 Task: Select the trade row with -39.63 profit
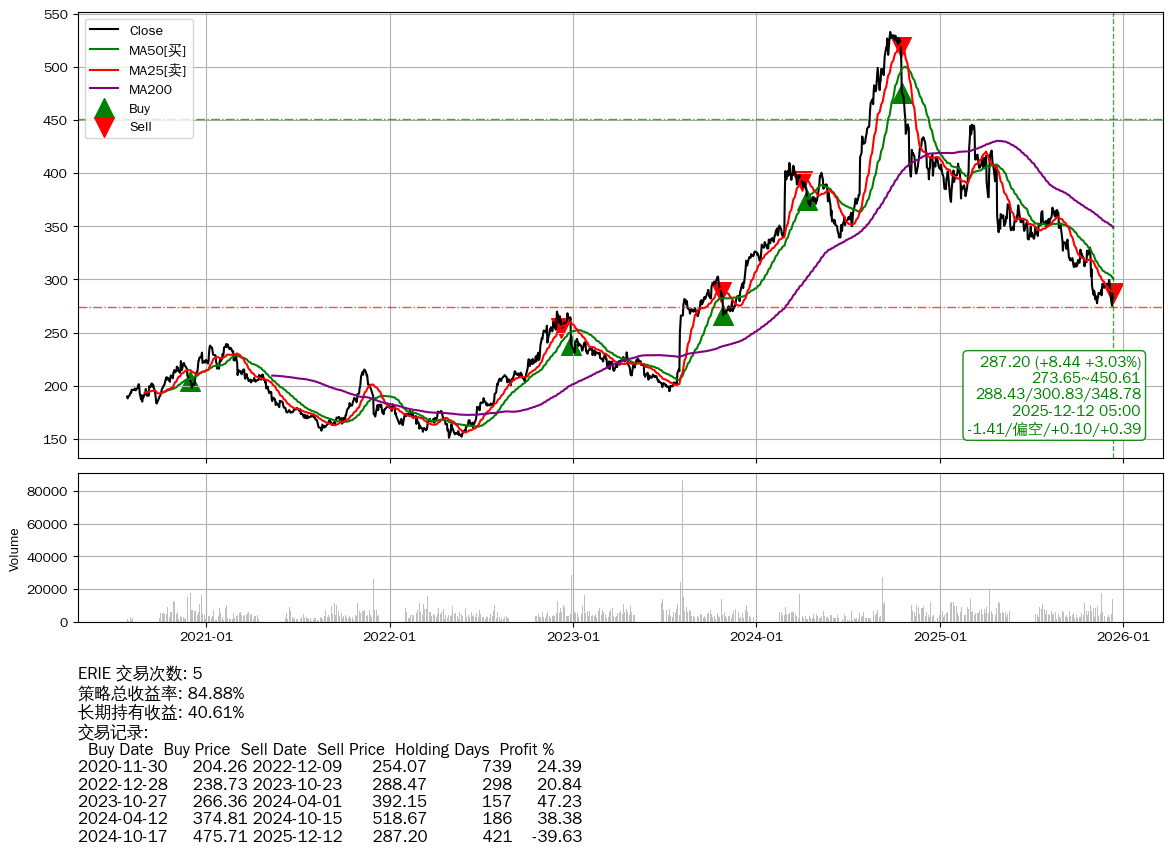(330, 836)
